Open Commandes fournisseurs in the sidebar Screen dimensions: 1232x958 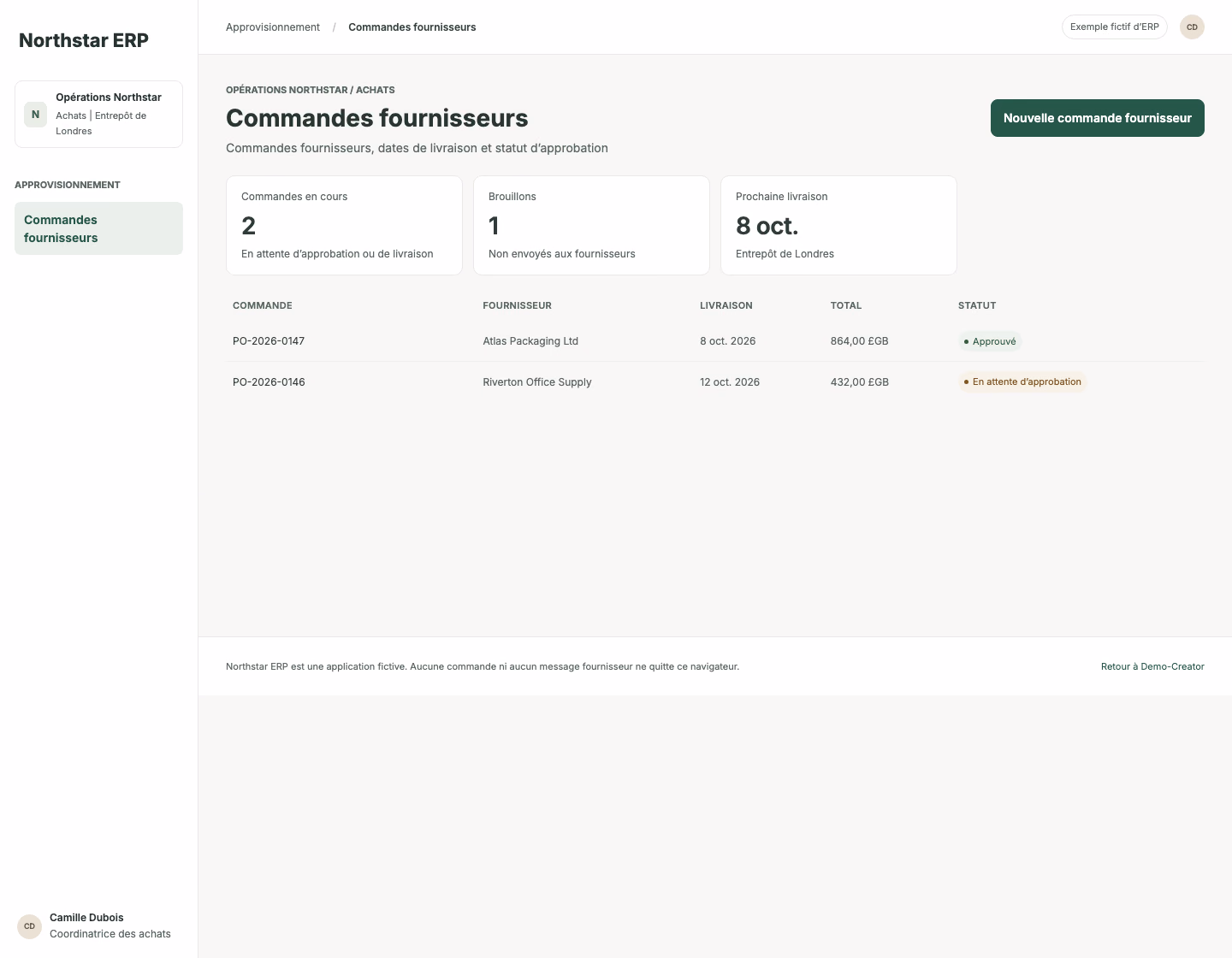[98, 228]
